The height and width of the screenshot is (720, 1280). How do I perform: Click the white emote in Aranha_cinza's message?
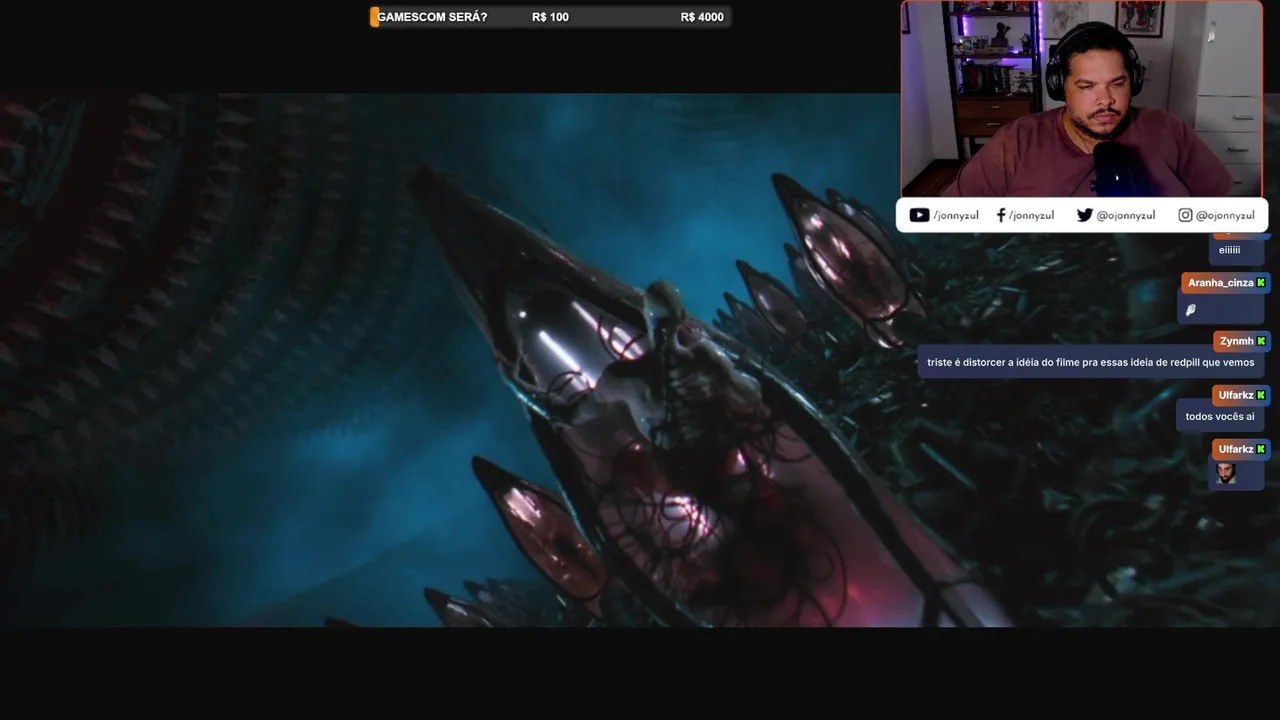tap(1191, 310)
